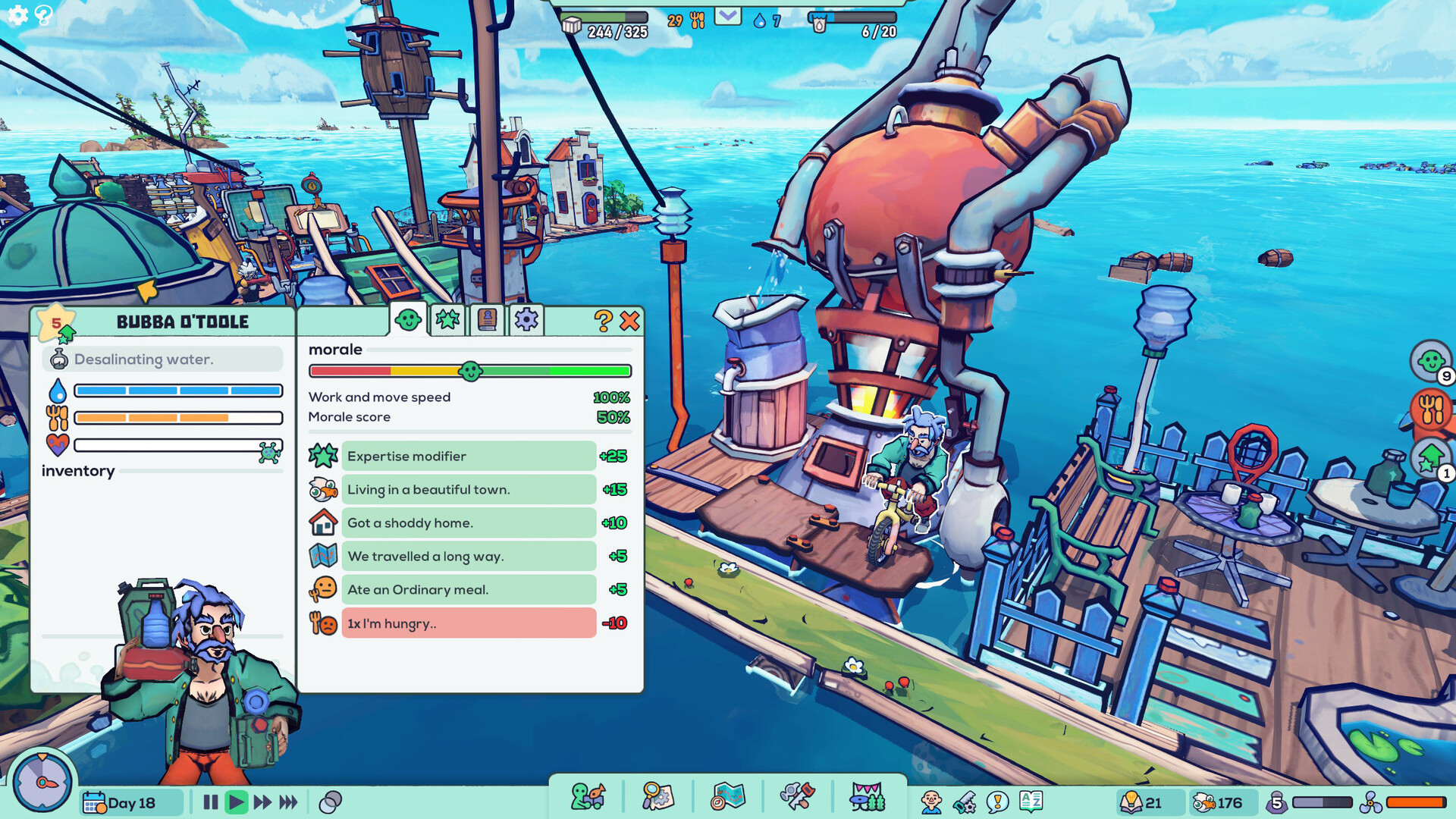
Task: Switch to Bubba's settings gear tab
Action: coord(526,319)
